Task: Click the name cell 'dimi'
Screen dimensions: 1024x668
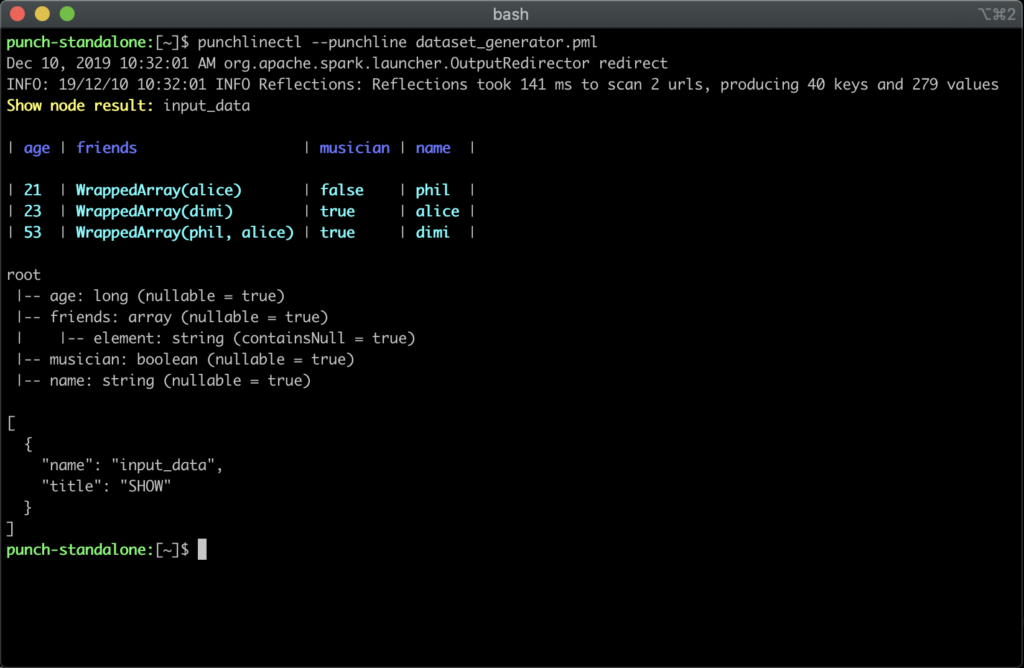Action: click(x=433, y=232)
